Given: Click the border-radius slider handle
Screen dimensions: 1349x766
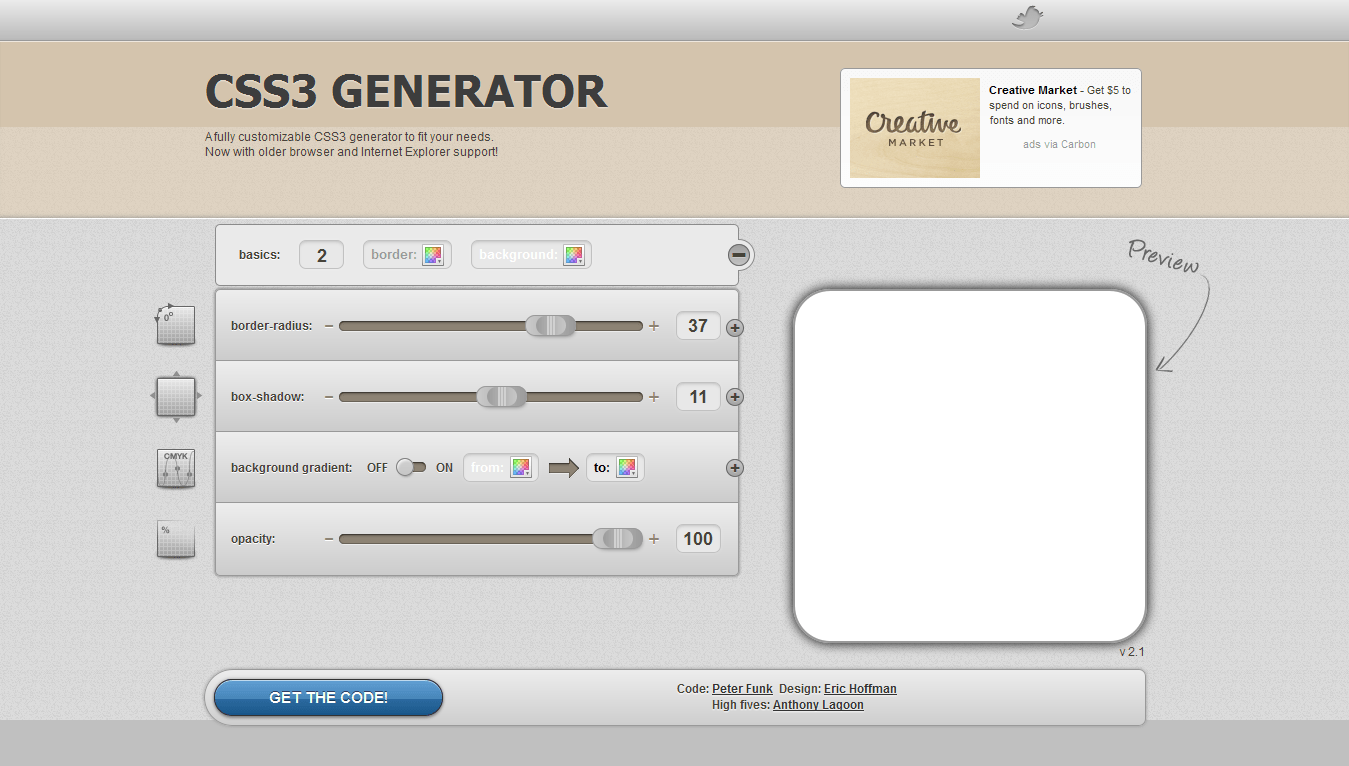Looking at the screenshot, I should 551,326.
